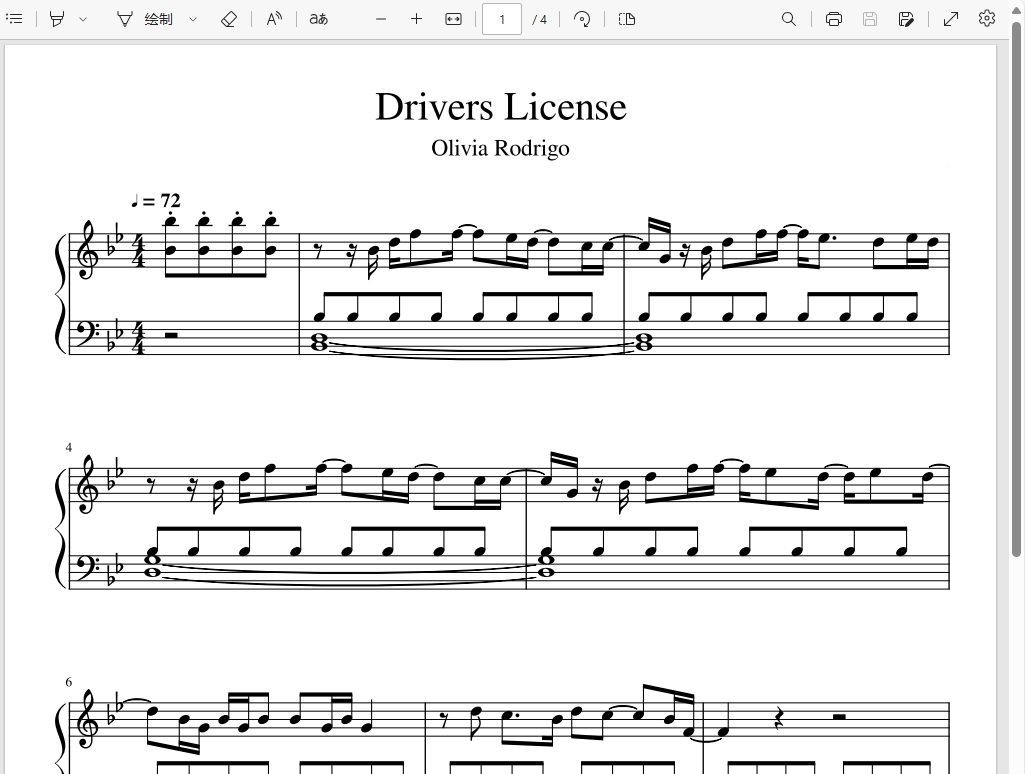Select the eraser tool
The height and width of the screenshot is (774, 1025).
[228, 19]
